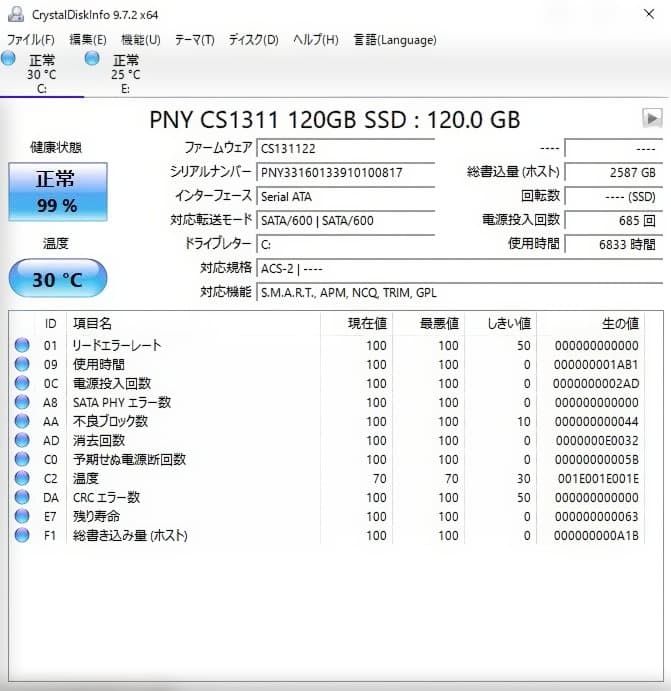671x691 pixels.
Task: Click raw value 000000000A1B
Action: pos(596,536)
